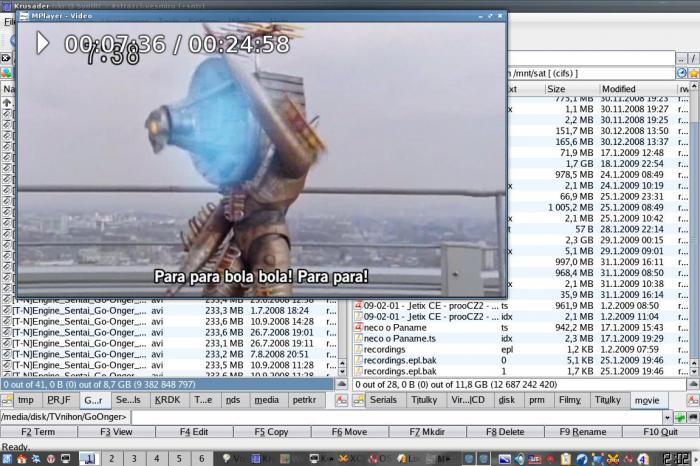Go to parent directory '..' button, right panel
Image resolution: width=700 pixels, height=466 pixels.
pyautogui.click(x=681, y=58)
